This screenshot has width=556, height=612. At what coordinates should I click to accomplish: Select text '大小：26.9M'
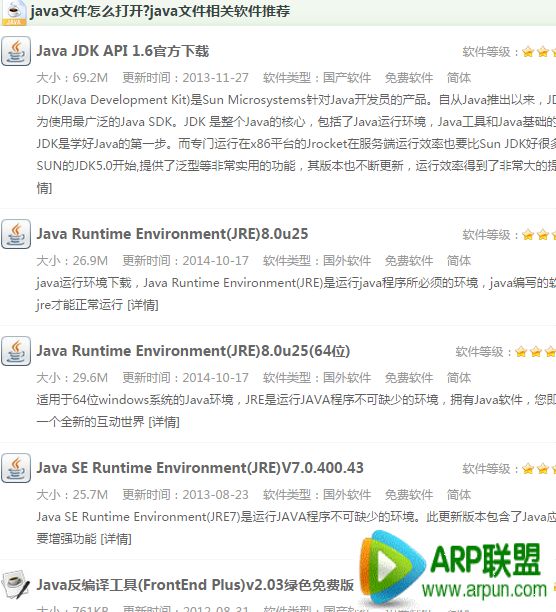point(72,260)
